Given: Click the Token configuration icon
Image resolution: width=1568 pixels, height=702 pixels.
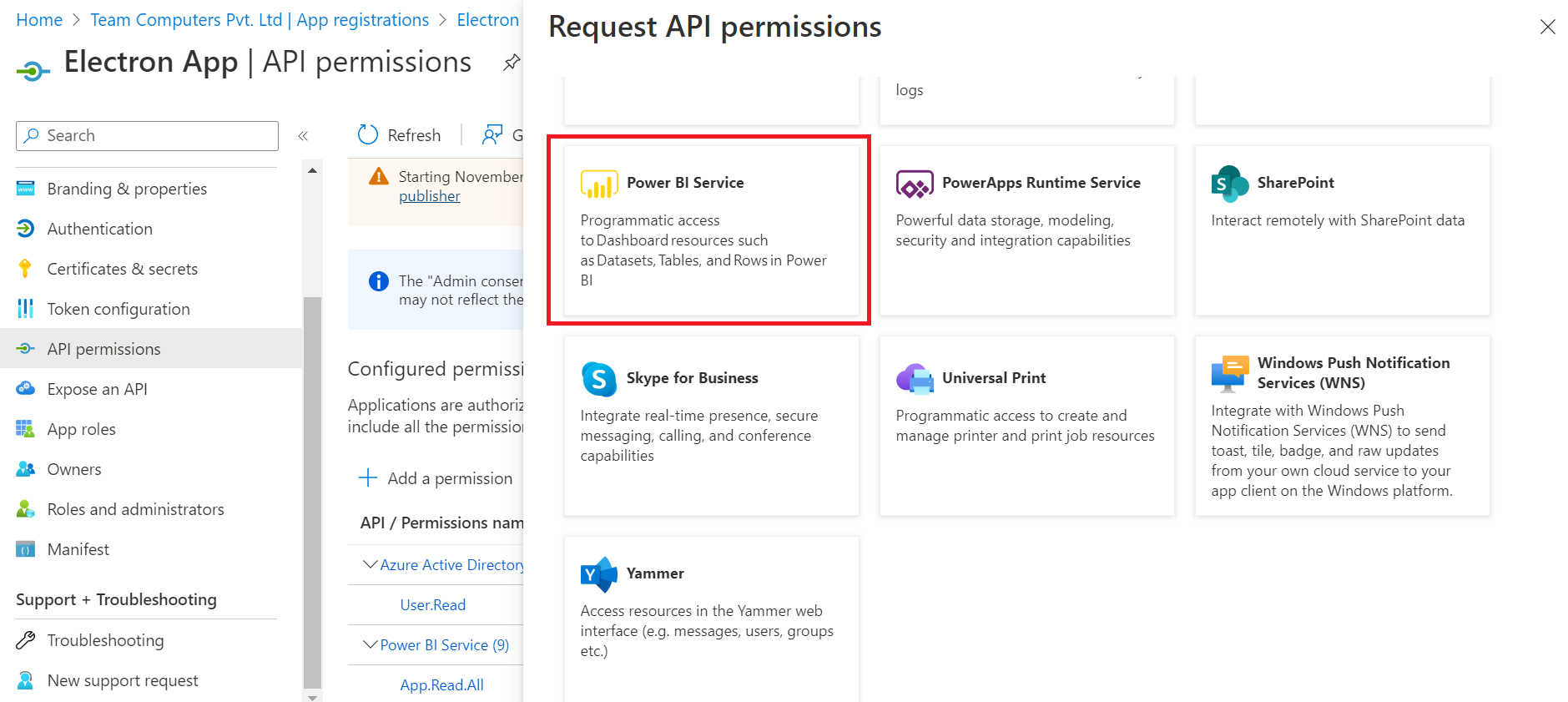Looking at the screenshot, I should (26, 309).
